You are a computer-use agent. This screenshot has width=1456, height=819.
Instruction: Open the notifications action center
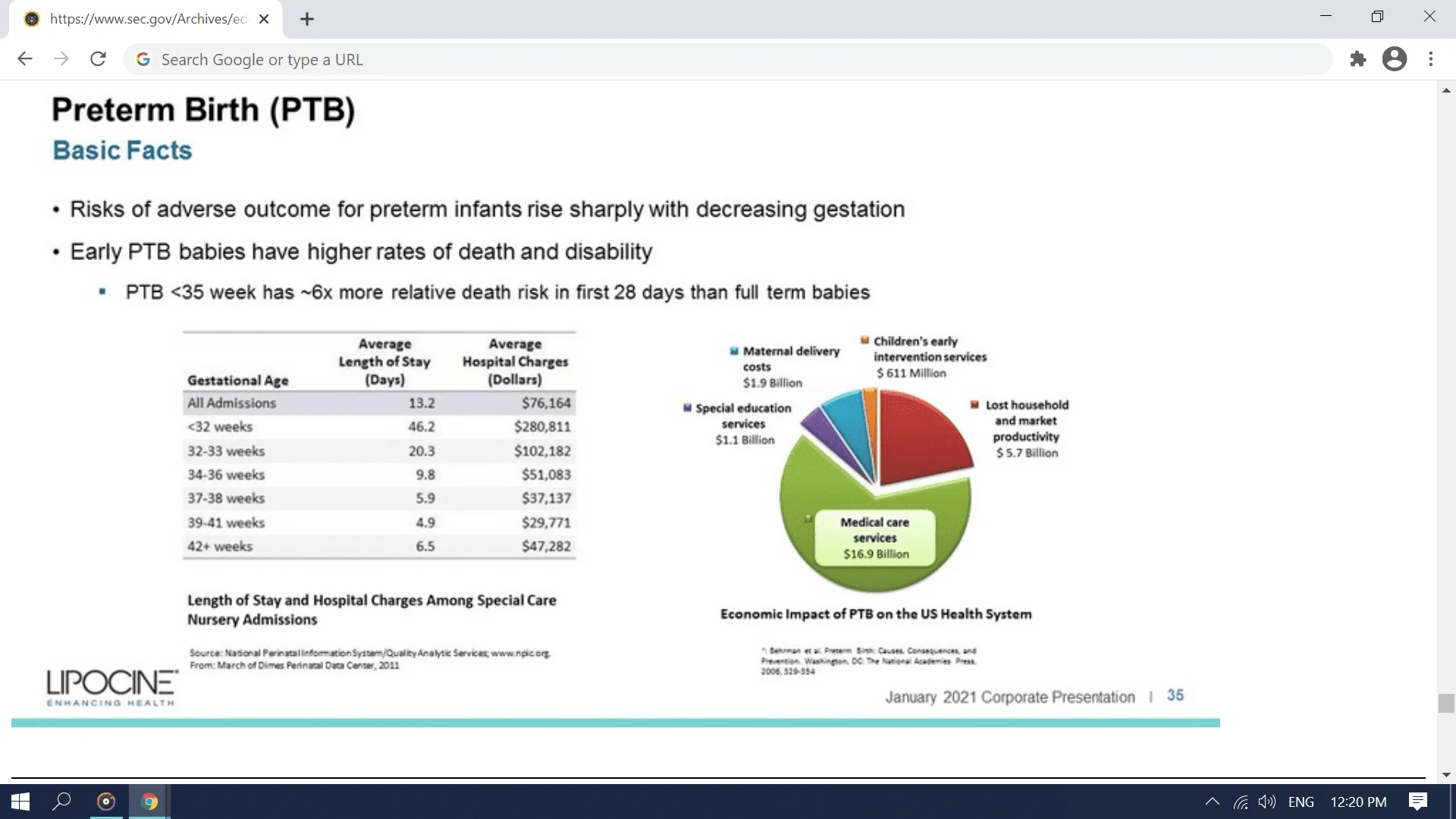tap(1417, 802)
